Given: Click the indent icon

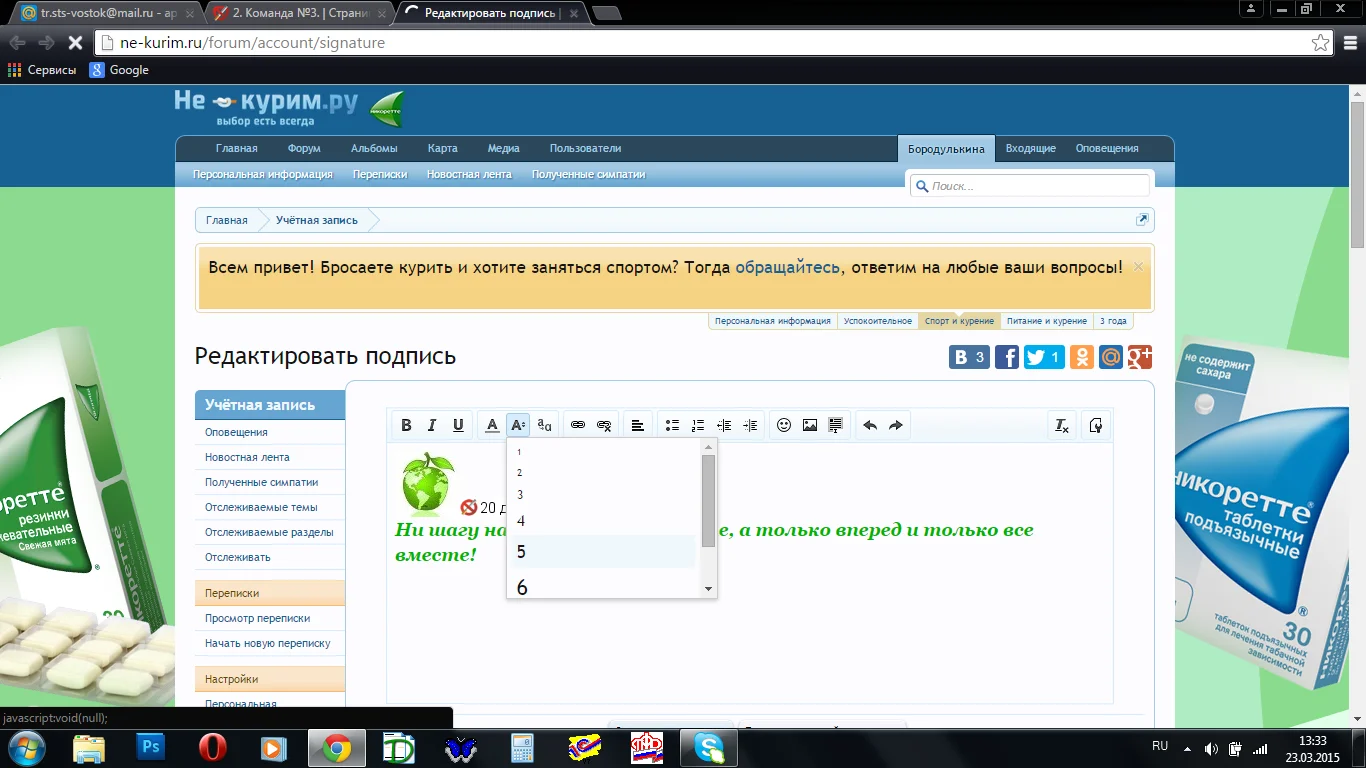Looking at the screenshot, I should pos(750,425).
